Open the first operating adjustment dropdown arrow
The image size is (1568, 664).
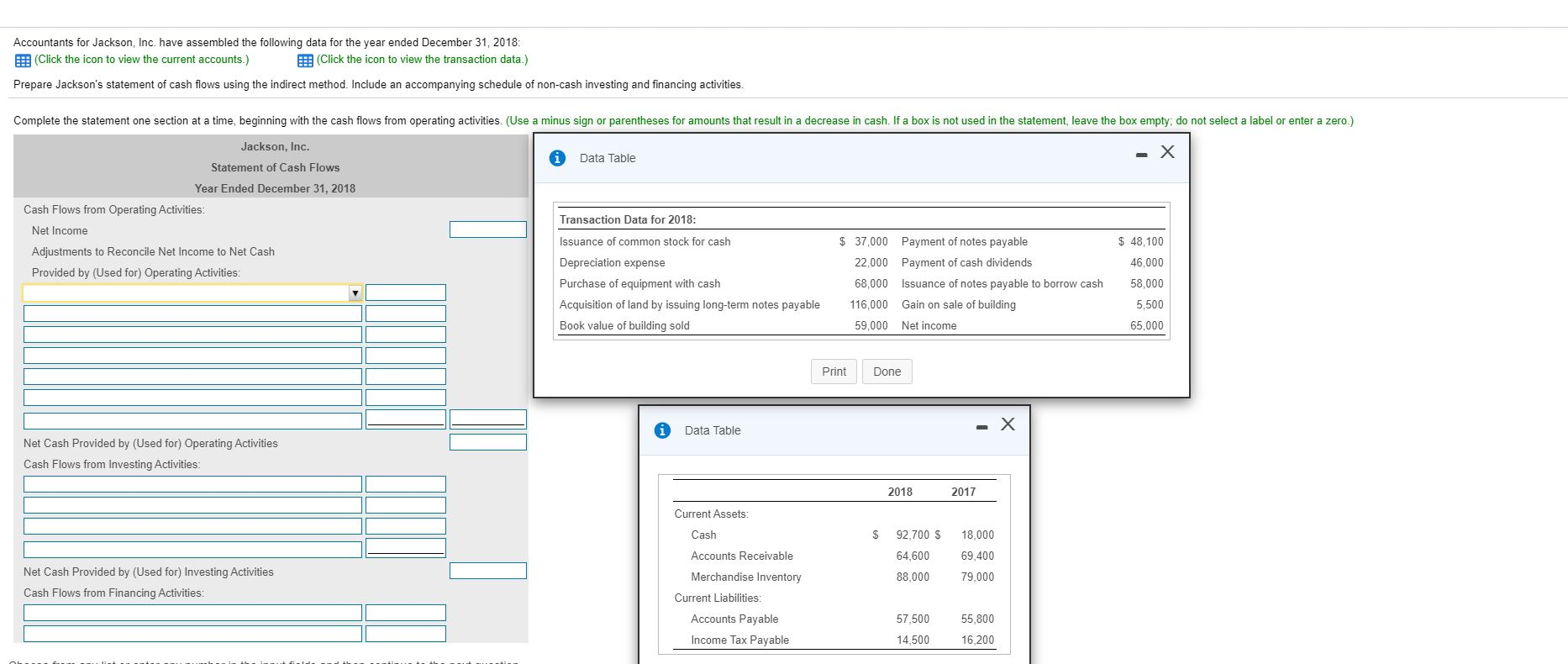click(355, 292)
